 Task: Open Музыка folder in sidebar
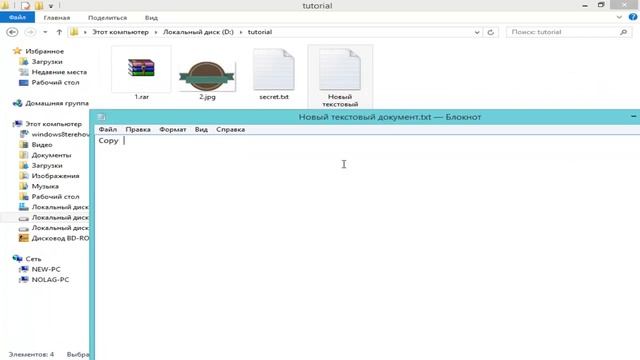coord(45,186)
